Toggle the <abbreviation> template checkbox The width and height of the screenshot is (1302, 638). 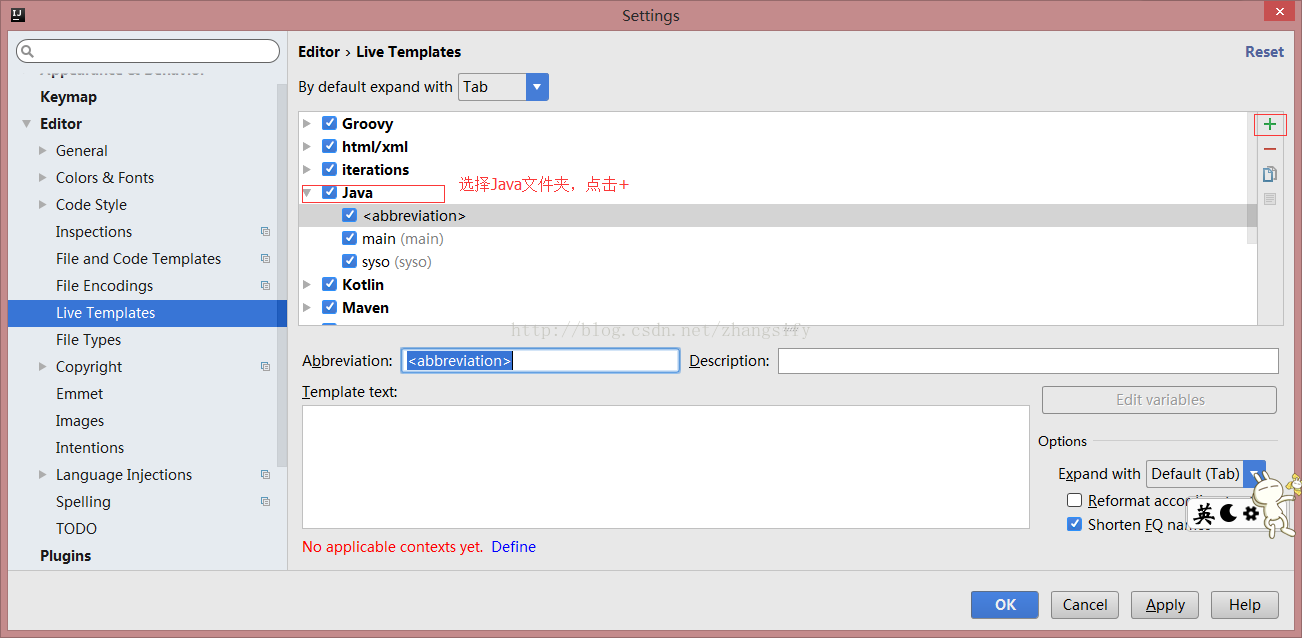click(349, 215)
